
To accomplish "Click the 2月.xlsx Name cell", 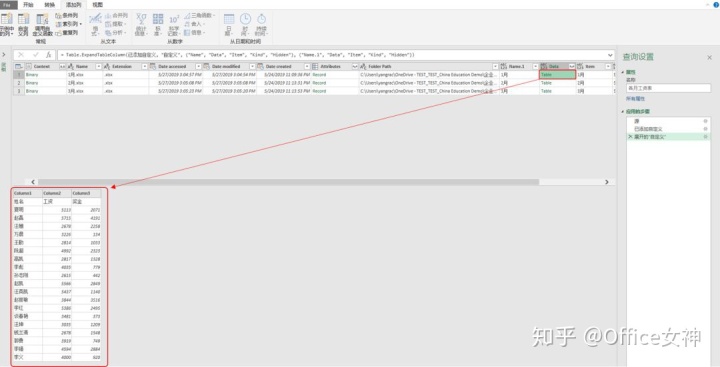I will tap(84, 83).
